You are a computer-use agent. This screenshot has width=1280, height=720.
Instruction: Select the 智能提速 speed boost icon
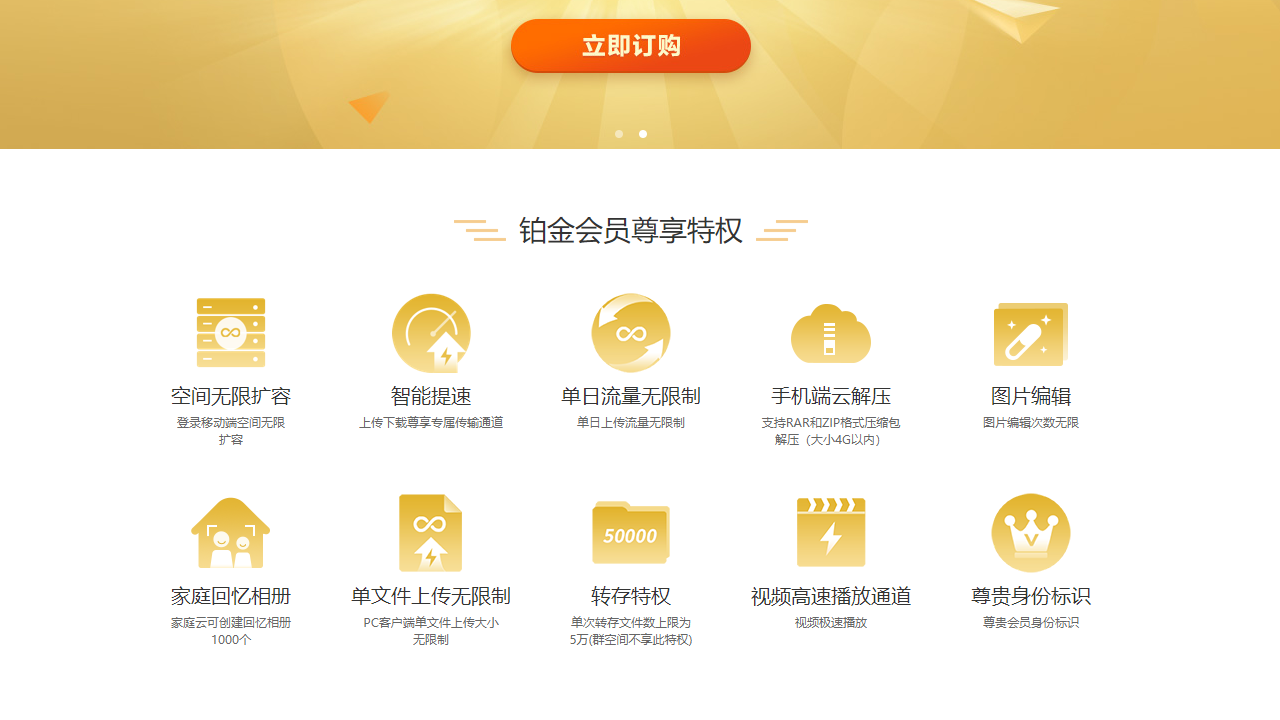tap(431, 333)
